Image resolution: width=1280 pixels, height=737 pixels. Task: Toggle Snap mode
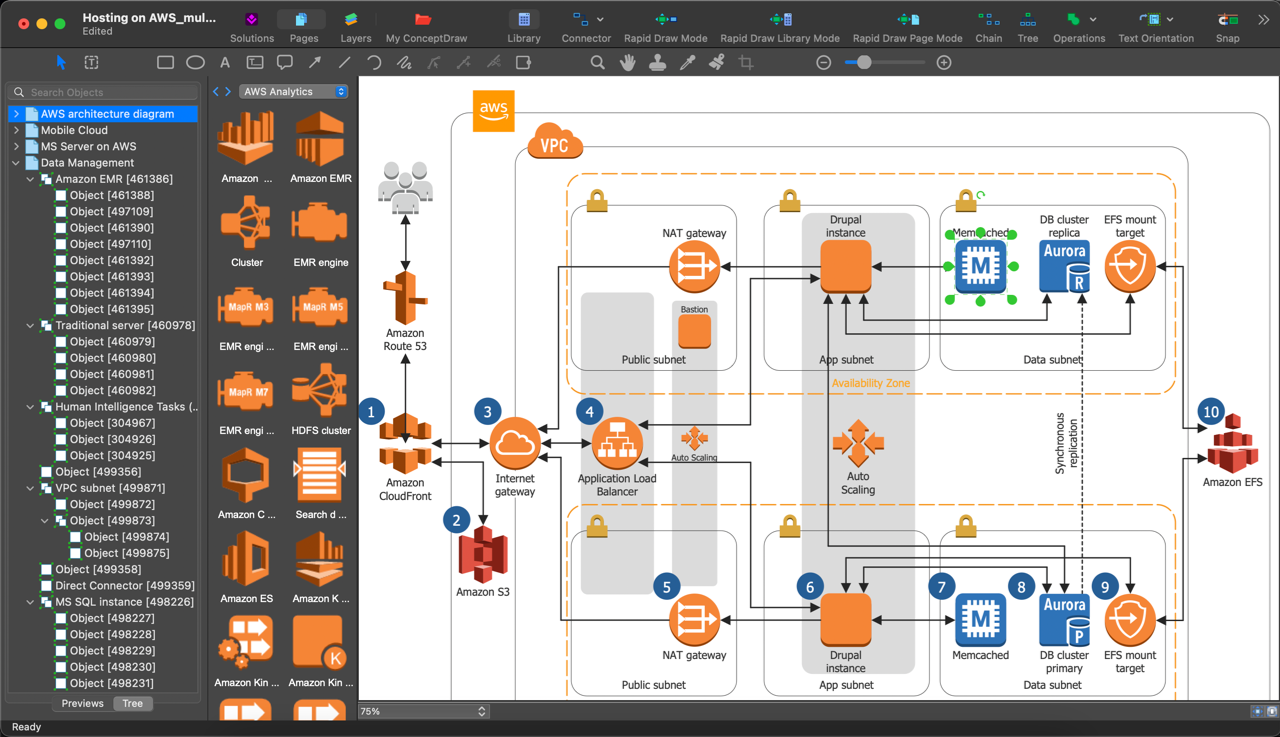[1227, 27]
